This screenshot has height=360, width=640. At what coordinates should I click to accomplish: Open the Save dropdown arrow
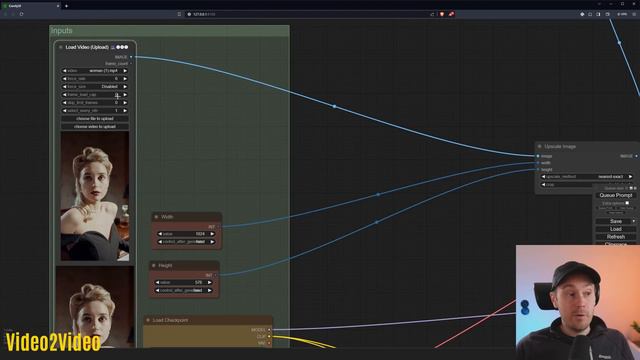(x=634, y=221)
